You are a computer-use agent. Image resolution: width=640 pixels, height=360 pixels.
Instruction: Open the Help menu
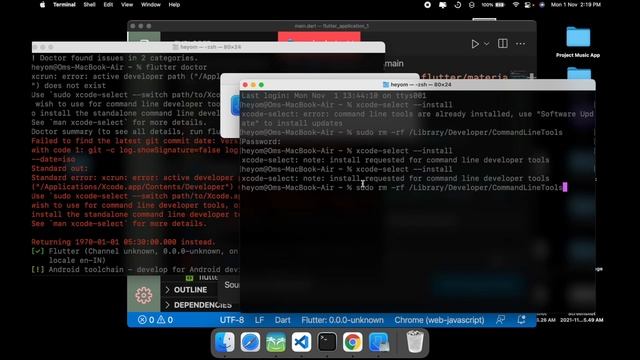174,5
